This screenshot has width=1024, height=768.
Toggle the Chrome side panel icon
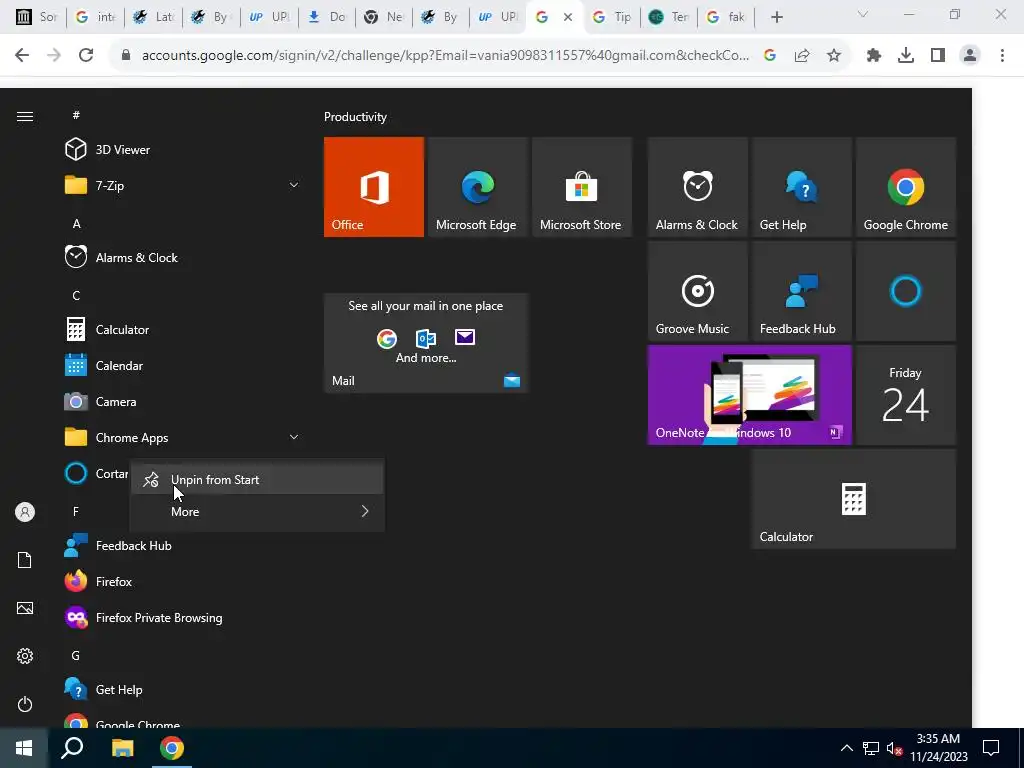pyautogui.click(x=938, y=56)
